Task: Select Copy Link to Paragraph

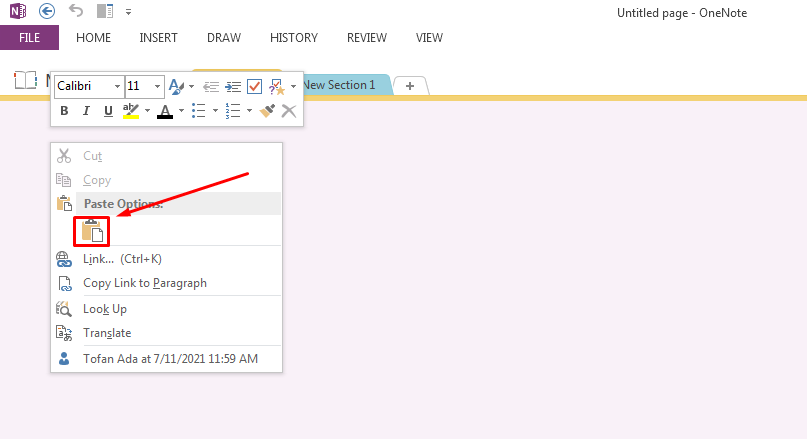Action: pyautogui.click(x=145, y=283)
